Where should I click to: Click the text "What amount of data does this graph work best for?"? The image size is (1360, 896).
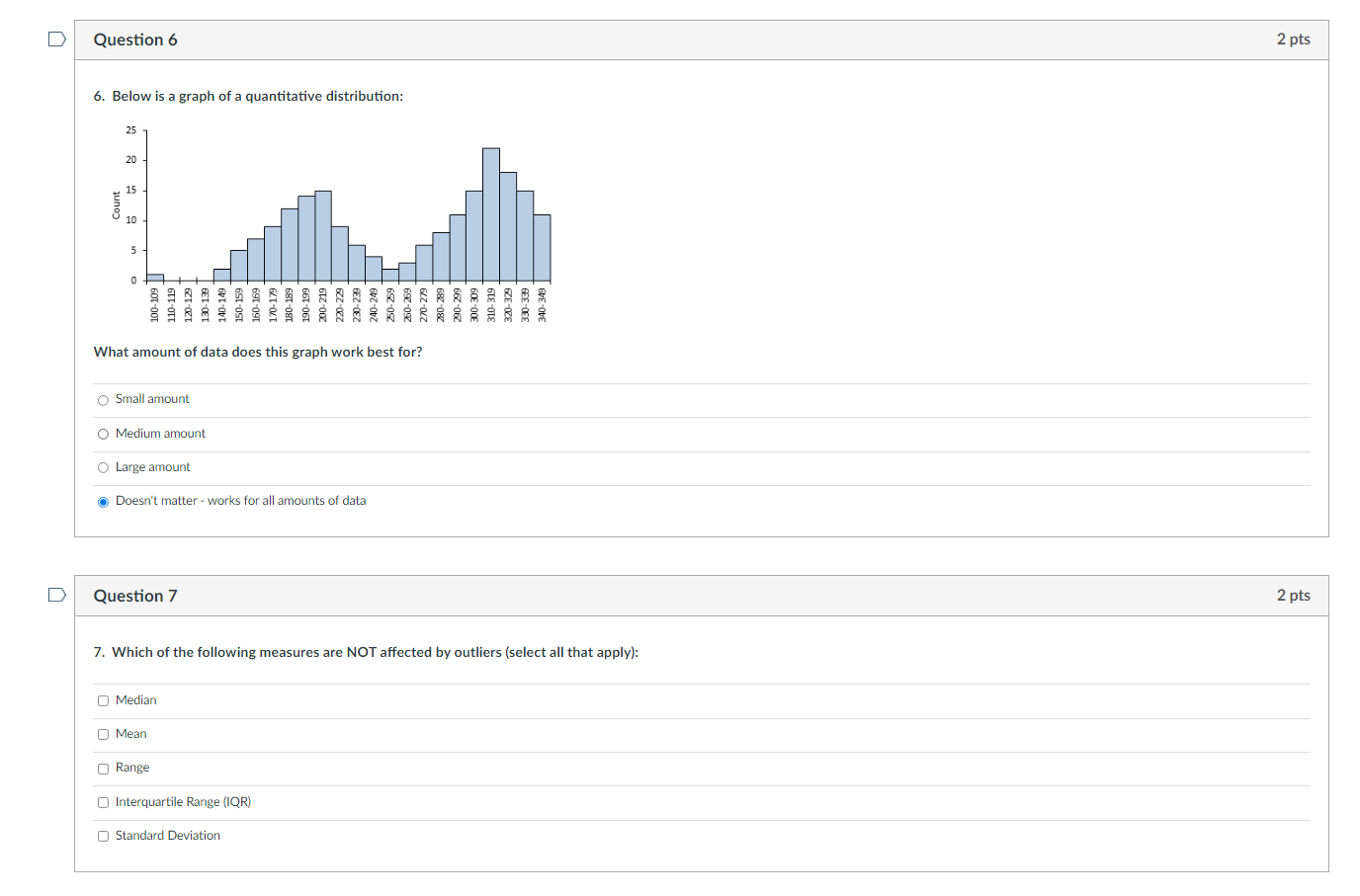[258, 352]
